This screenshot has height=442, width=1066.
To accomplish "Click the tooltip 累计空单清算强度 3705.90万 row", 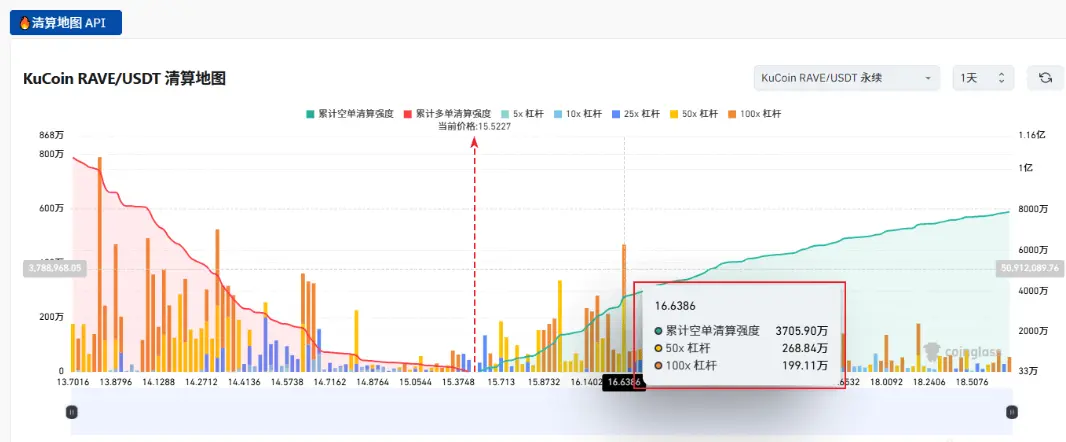I will [741, 331].
